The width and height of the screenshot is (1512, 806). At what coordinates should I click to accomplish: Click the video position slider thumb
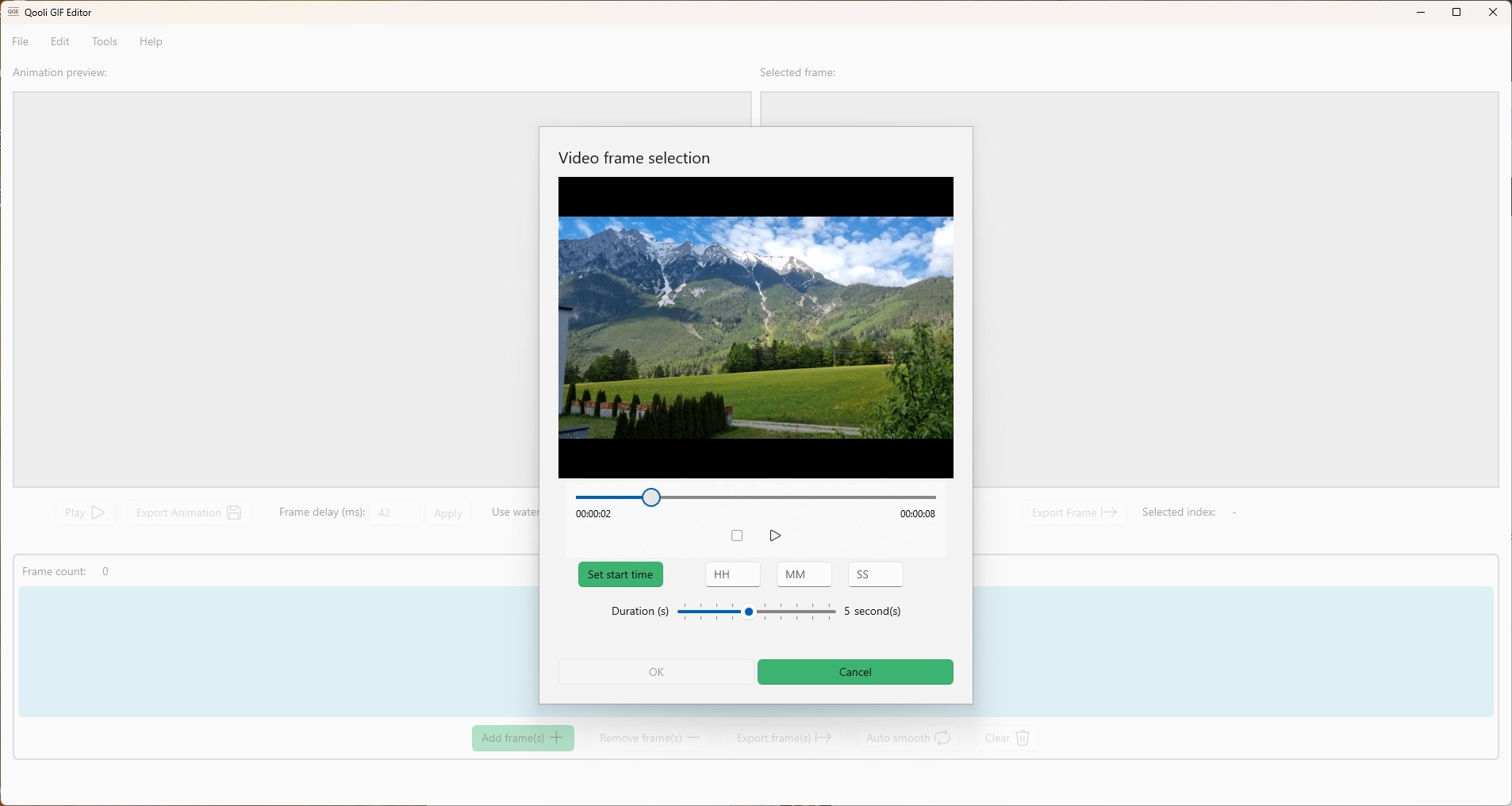point(651,497)
